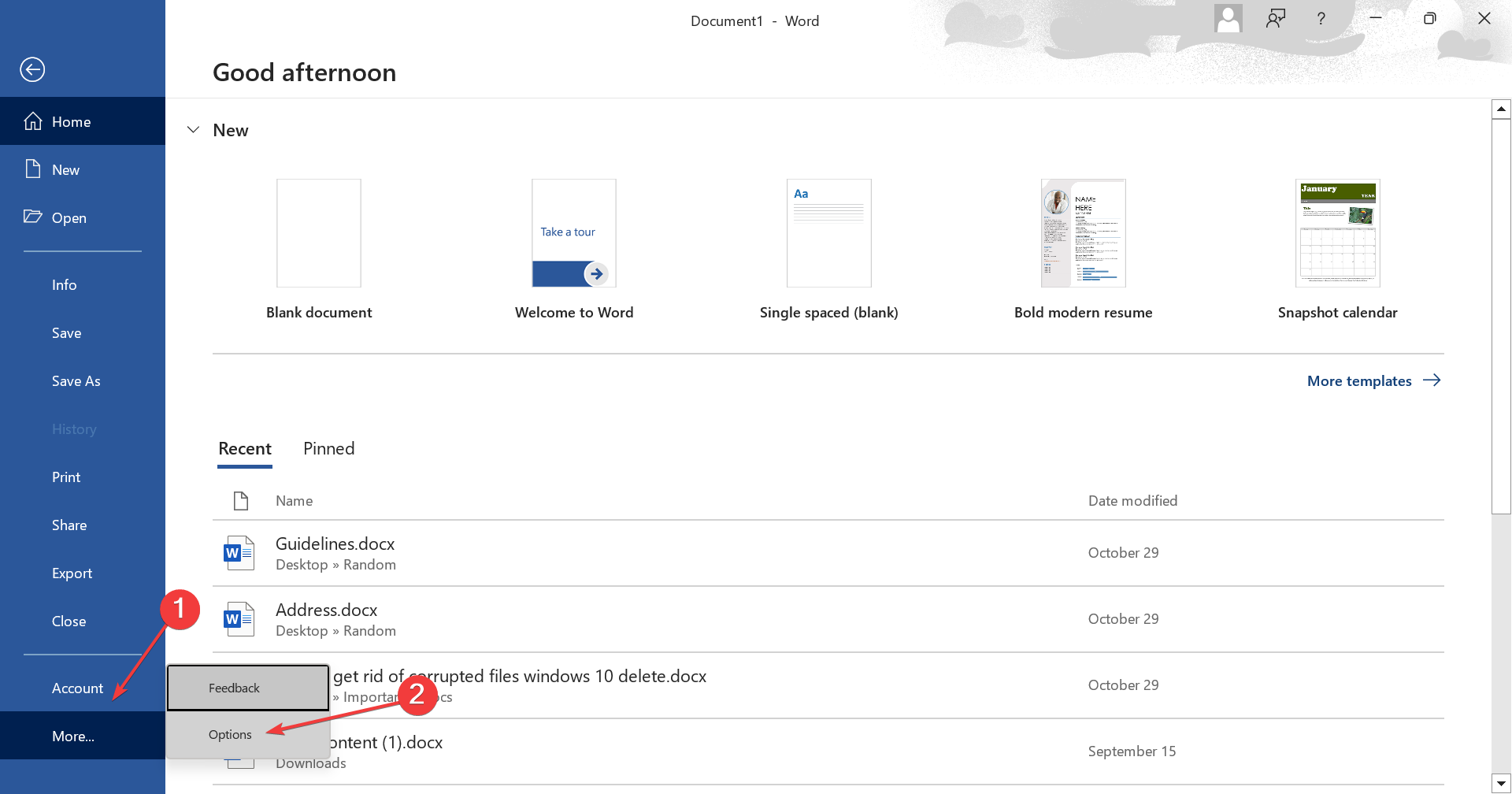Viewport: 1512px width, 794px height.
Task: Switch to the Recent tab
Action: tap(245, 449)
